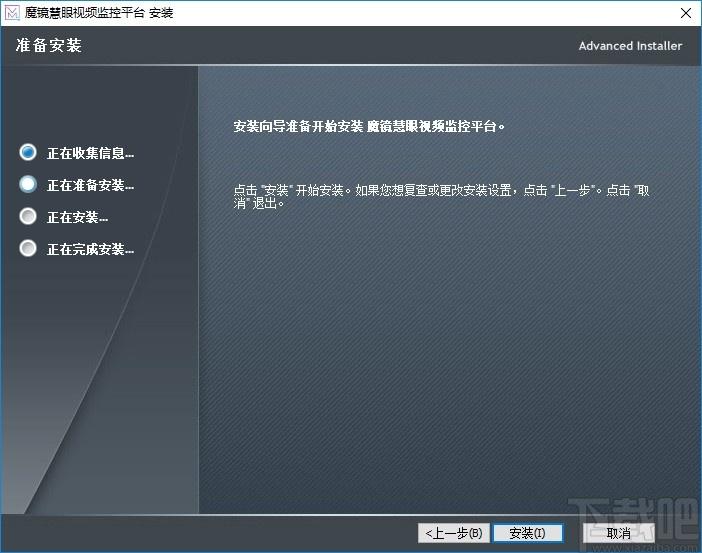Click the installer app icon in title bar

click(x=12, y=13)
